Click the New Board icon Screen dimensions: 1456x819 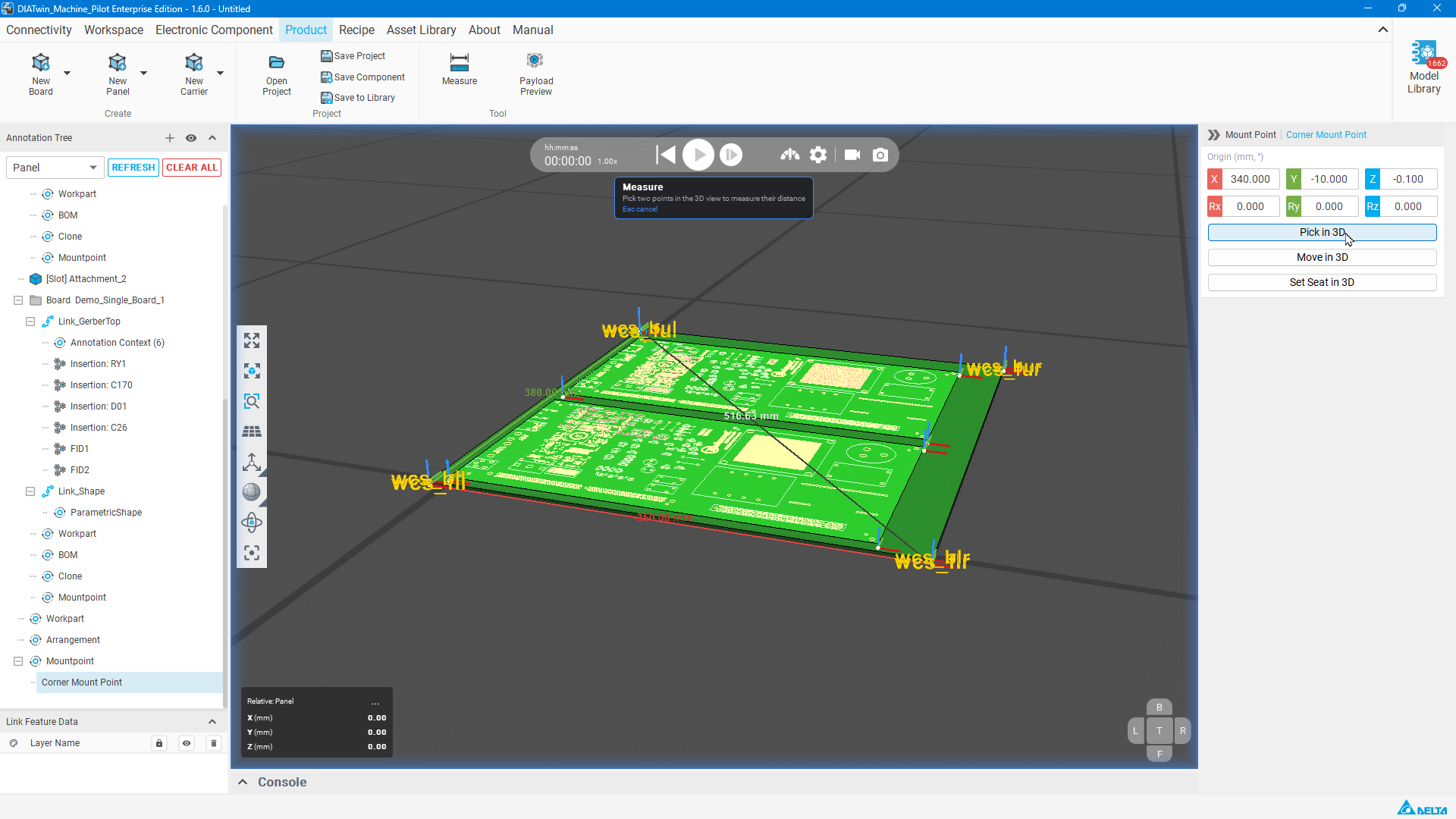41,63
